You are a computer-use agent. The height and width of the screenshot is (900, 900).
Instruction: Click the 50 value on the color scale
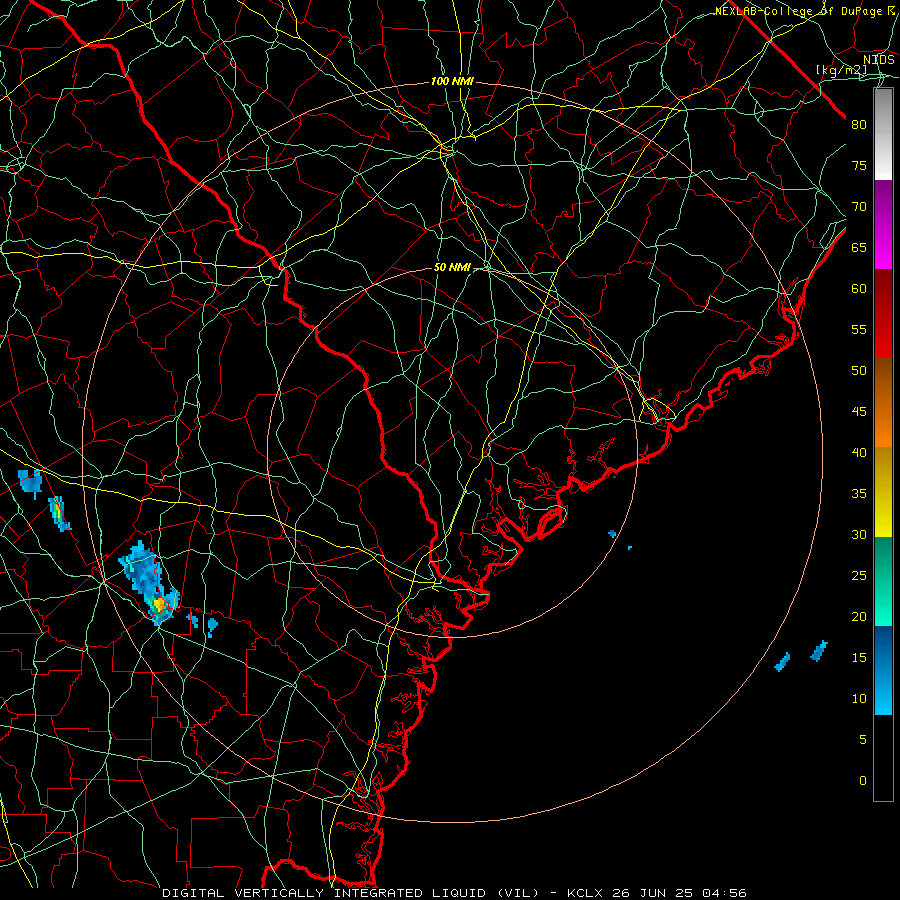pos(859,370)
